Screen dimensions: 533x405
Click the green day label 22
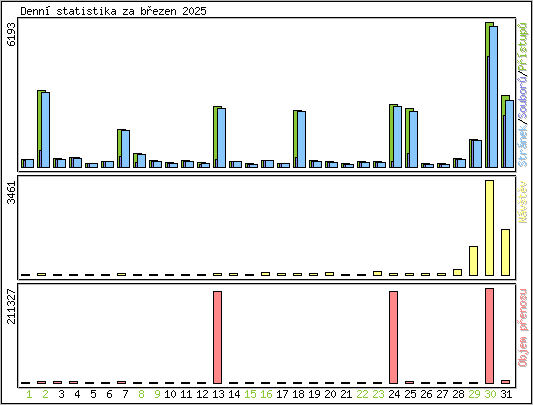click(362, 394)
